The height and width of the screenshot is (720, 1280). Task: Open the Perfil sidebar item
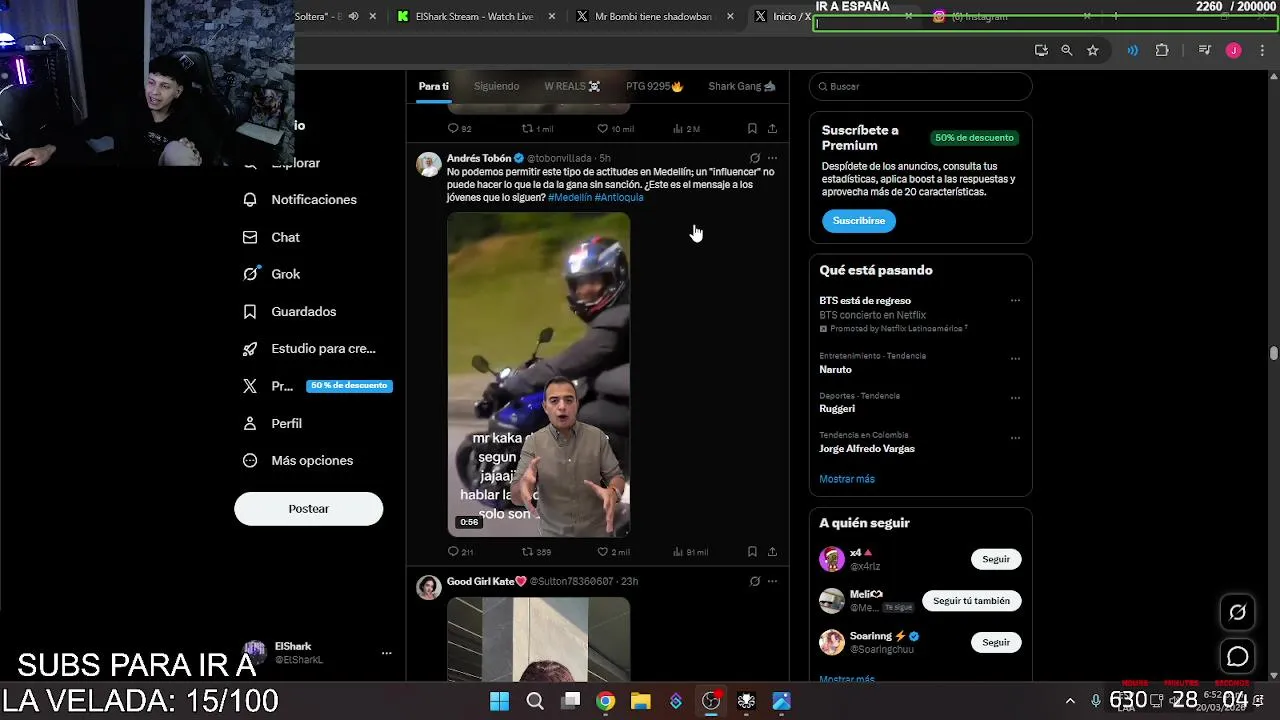(272, 424)
